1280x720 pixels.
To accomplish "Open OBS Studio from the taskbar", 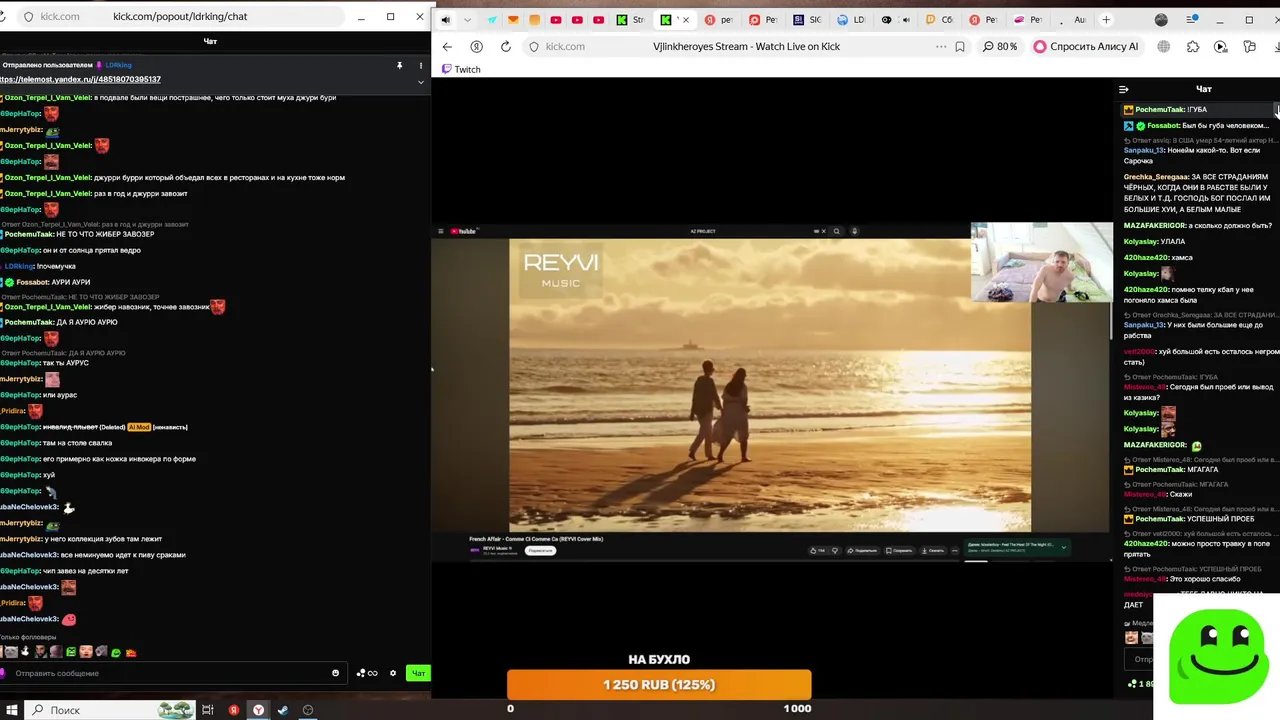I will 308,710.
